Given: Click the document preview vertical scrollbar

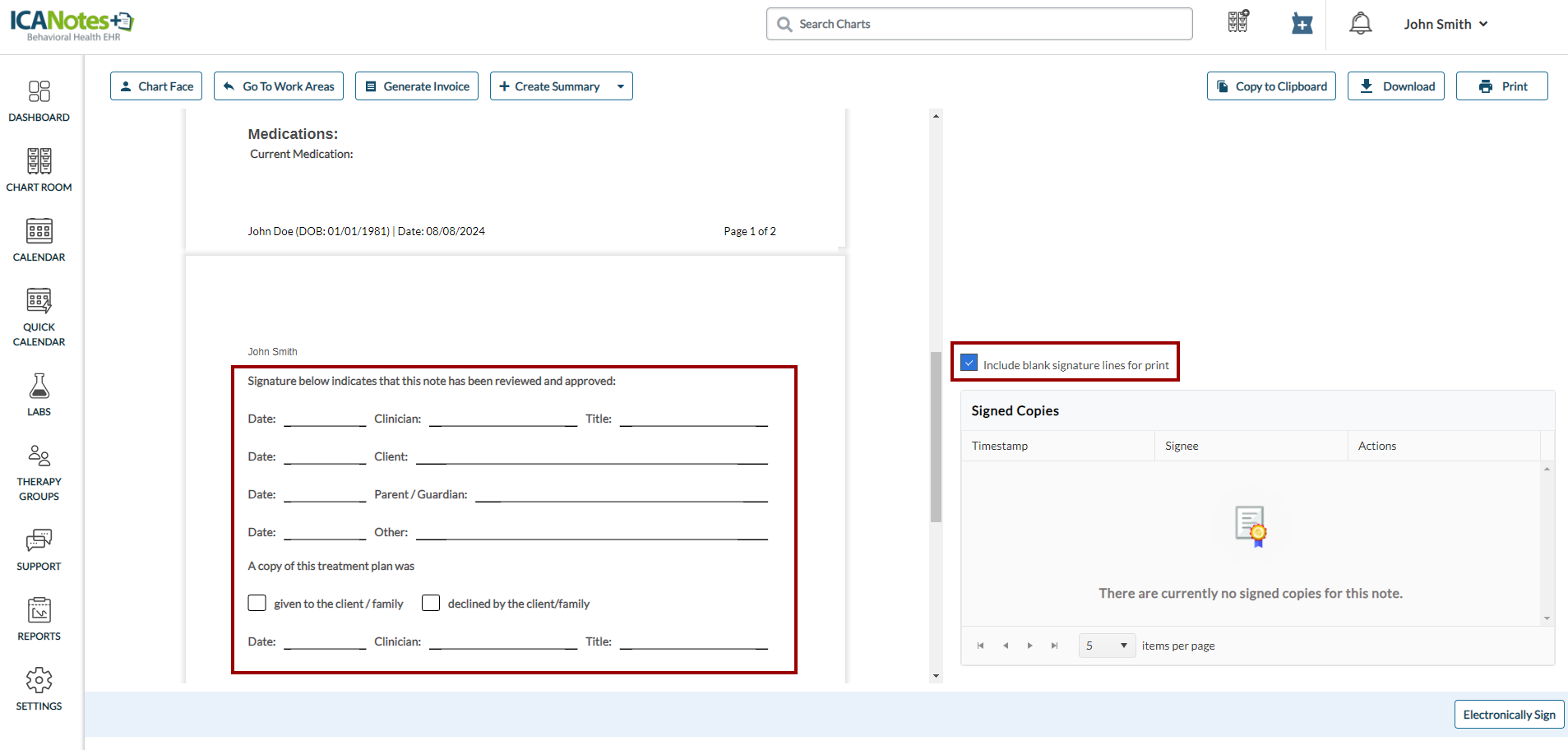Looking at the screenshot, I should (936, 436).
